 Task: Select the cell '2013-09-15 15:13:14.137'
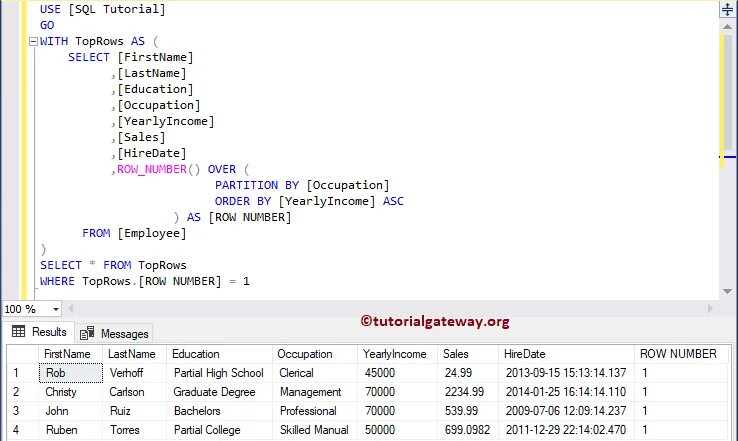point(566,373)
